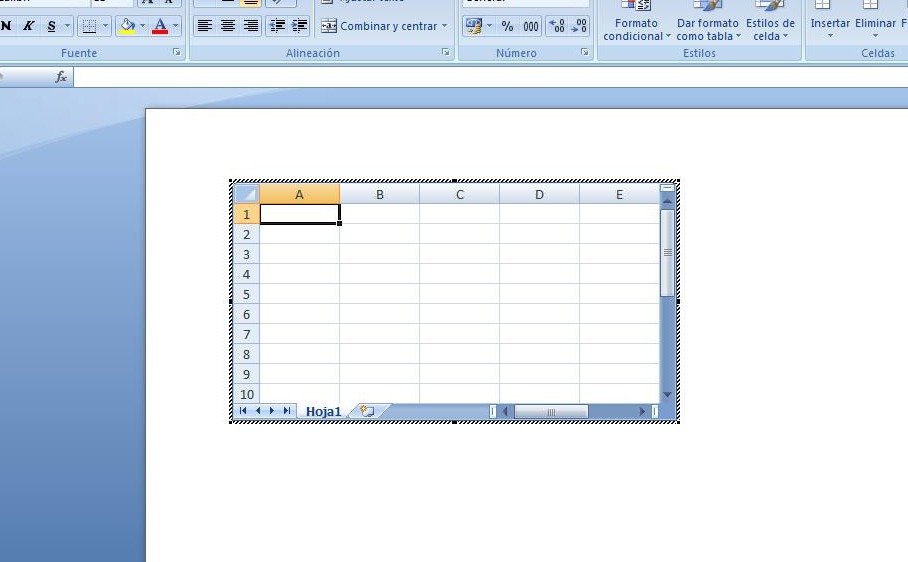
Task: Select column B header
Action: [380, 194]
